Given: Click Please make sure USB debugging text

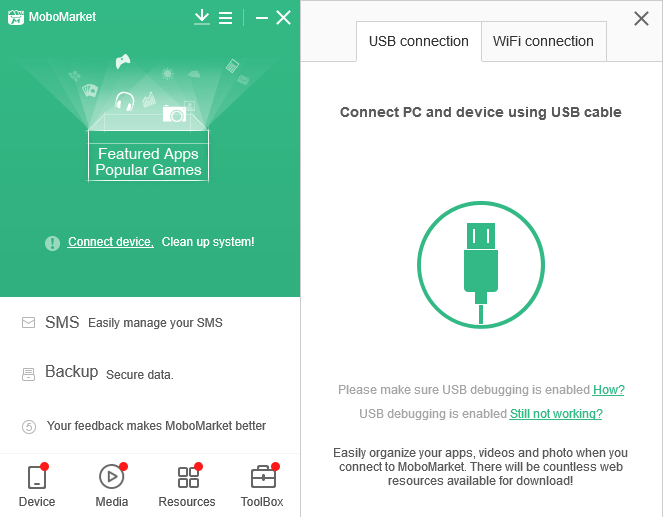Looking at the screenshot, I should point(464,390).
